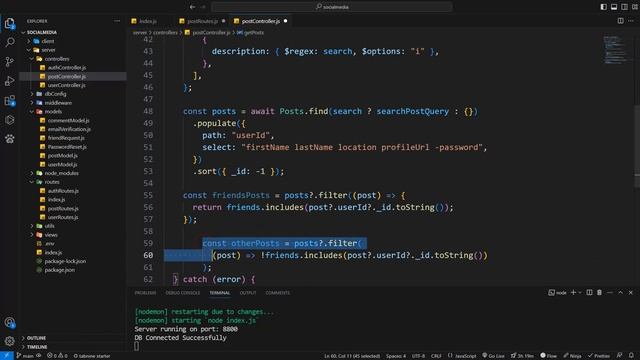Select the postController.js editor tab
The image size is (640, 360).
coord(260,21)
